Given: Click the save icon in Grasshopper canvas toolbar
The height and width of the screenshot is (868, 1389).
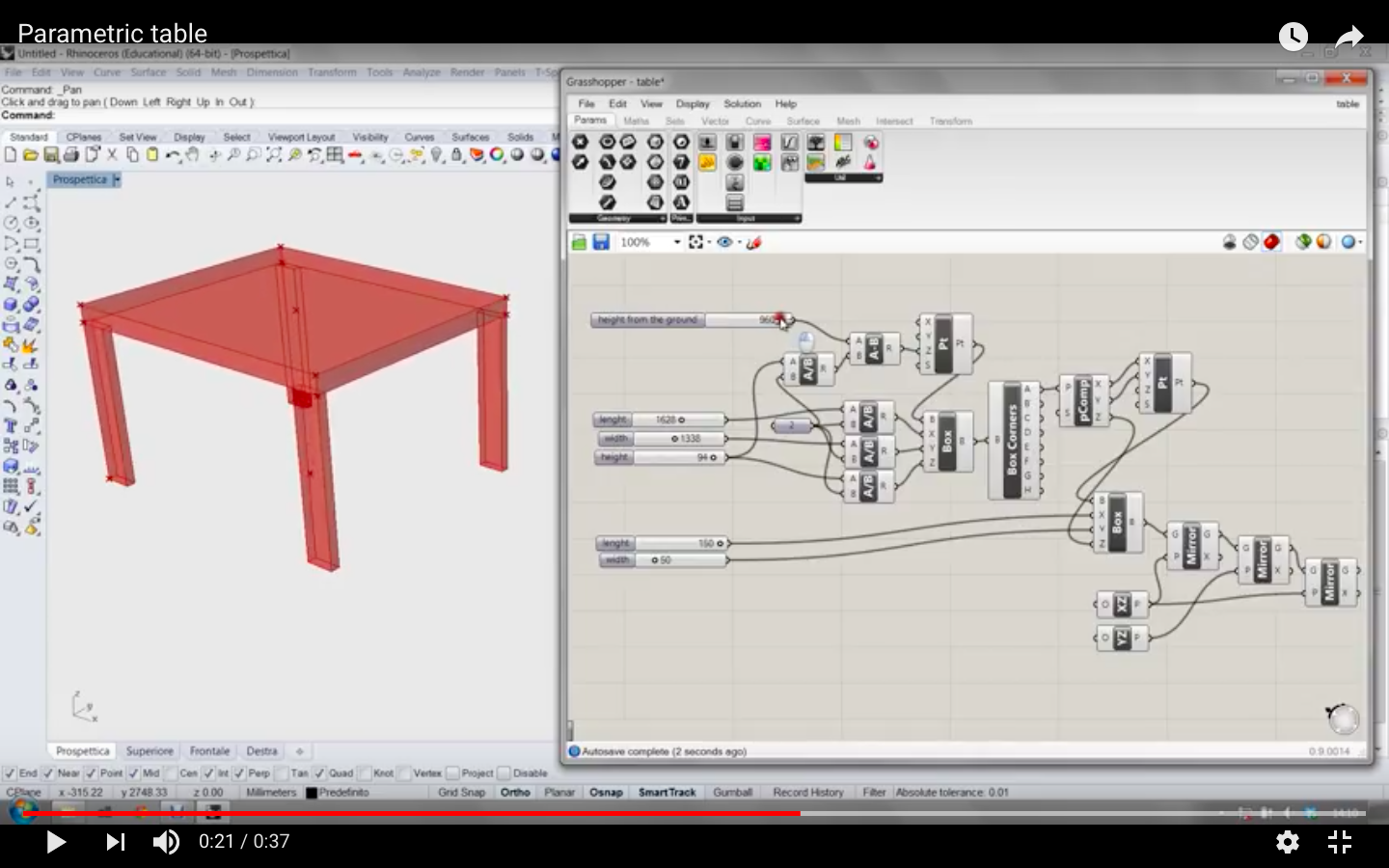Looking at the screenshot, I should pyautogui.click(x=601, y=242).
